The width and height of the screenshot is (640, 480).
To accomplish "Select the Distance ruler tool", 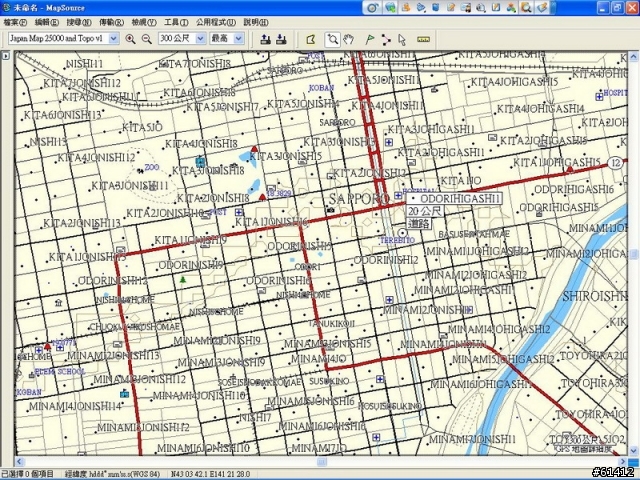I will [424, 39].
